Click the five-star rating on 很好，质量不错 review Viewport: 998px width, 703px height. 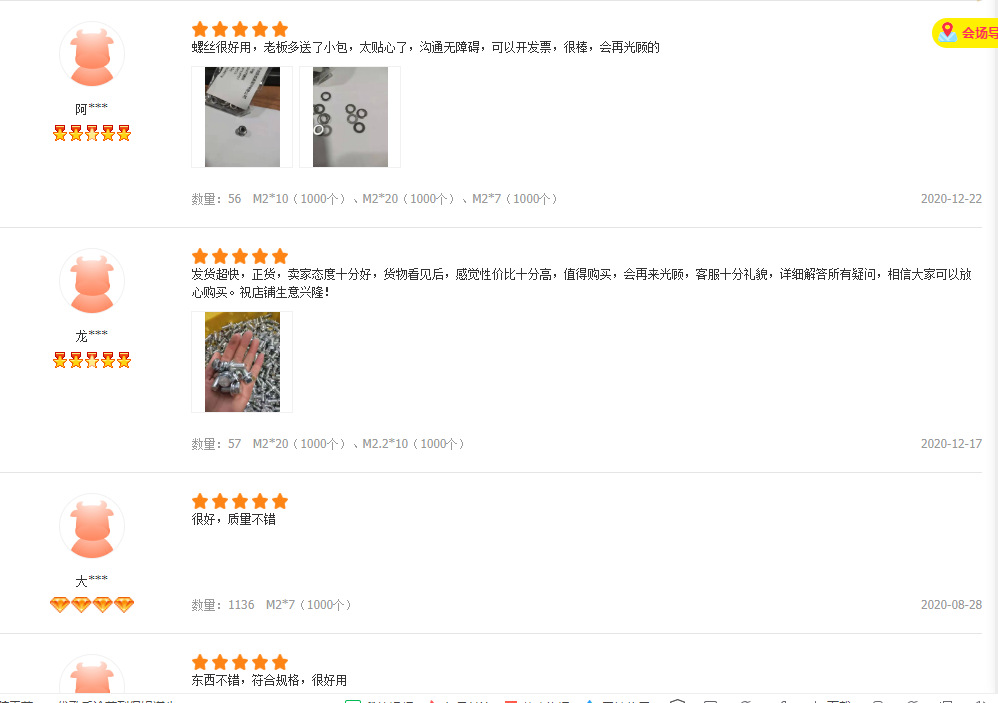point(240,501)
